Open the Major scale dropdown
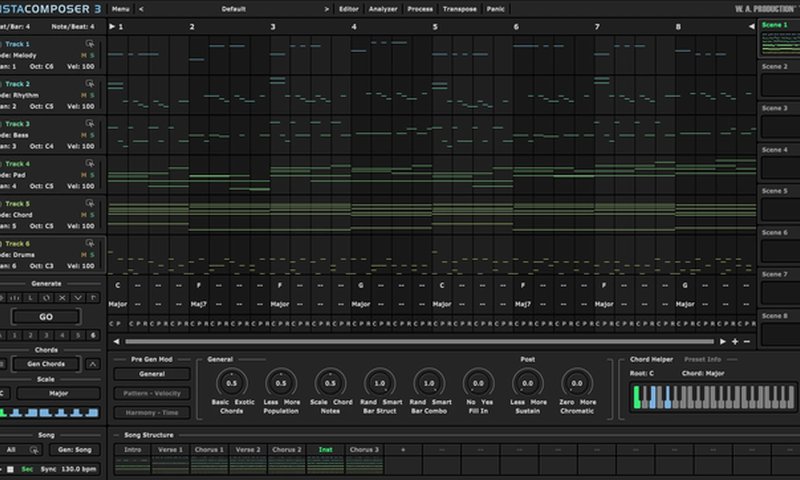This screenshot has height=480, width=800. (x=57, y=393)
